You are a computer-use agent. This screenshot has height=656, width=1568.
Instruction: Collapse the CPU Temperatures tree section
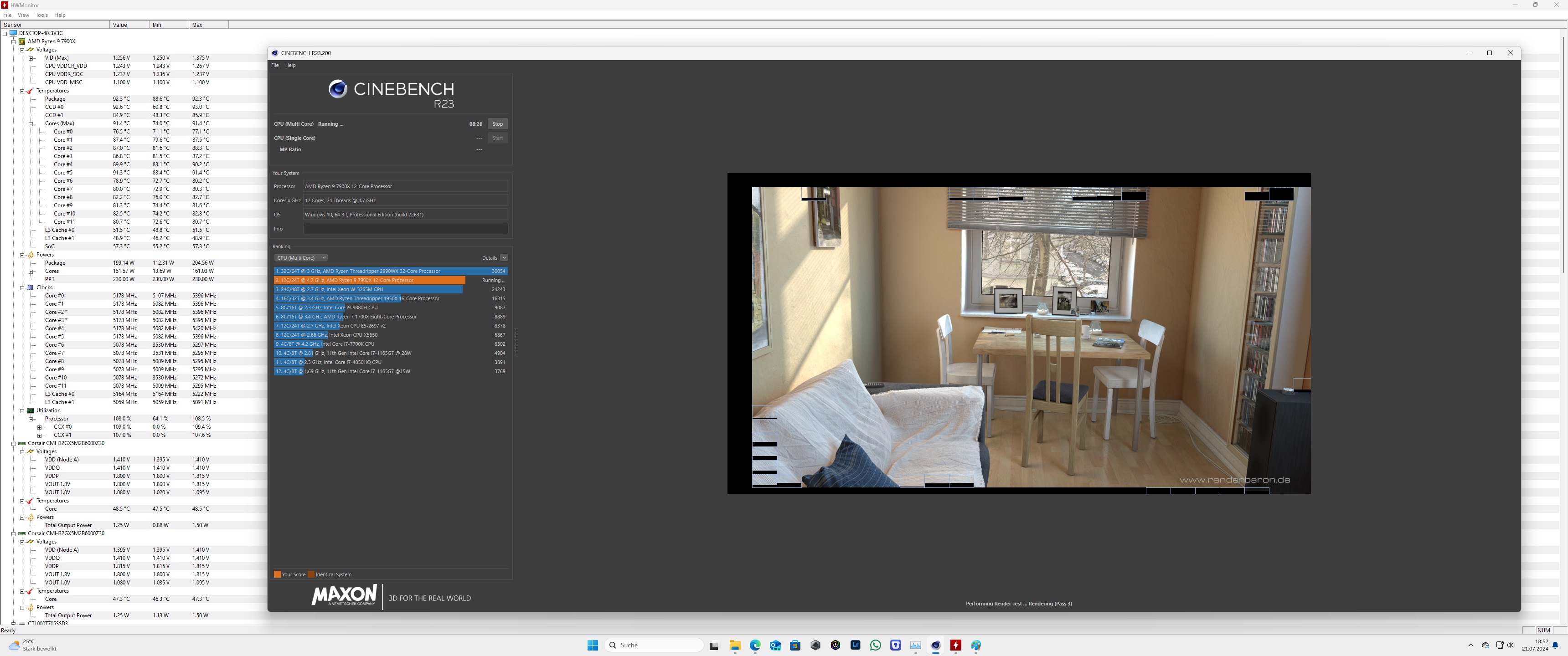click(22, 91)
